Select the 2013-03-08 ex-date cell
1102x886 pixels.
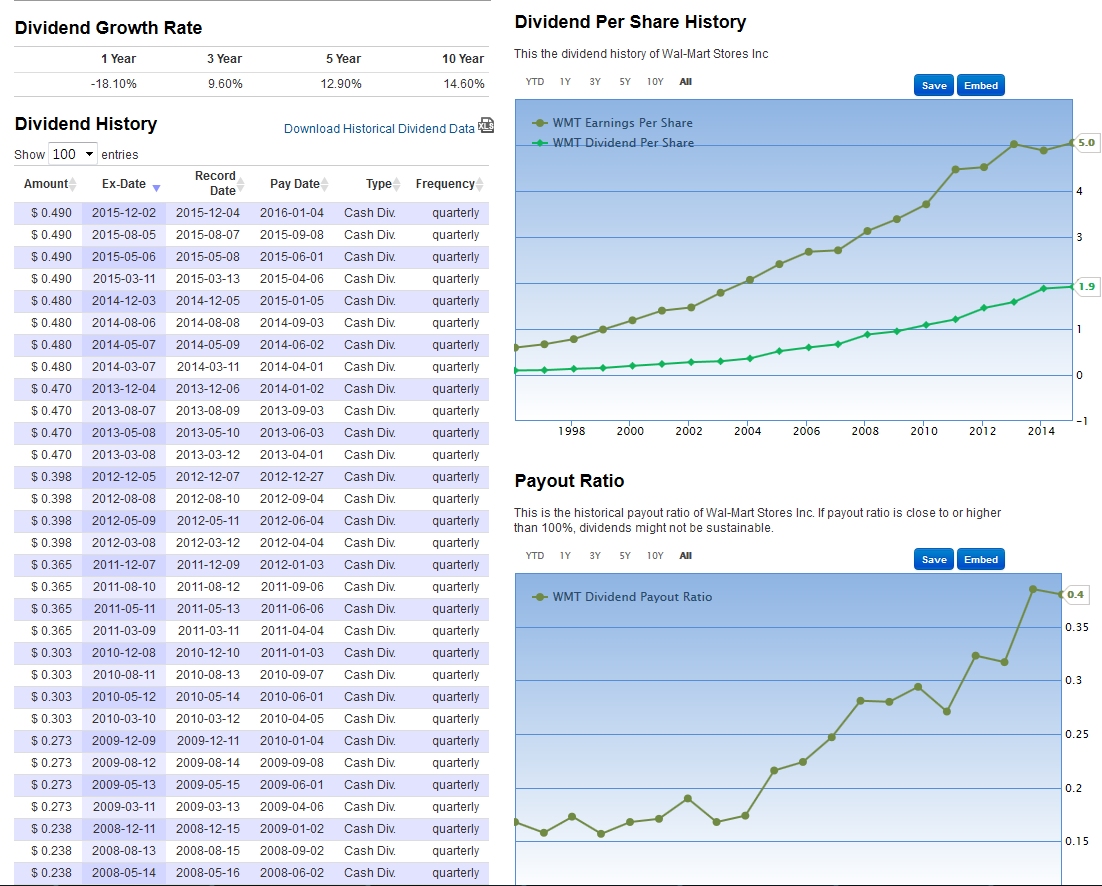pyautogui.click(x=124, y=455)
